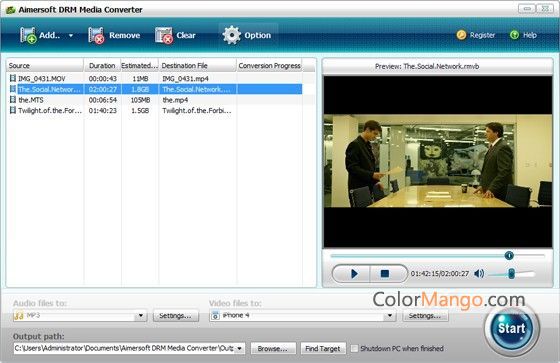560x363 pixels.
Task: Select the the.MTS source file
Action: pos(31,100)
